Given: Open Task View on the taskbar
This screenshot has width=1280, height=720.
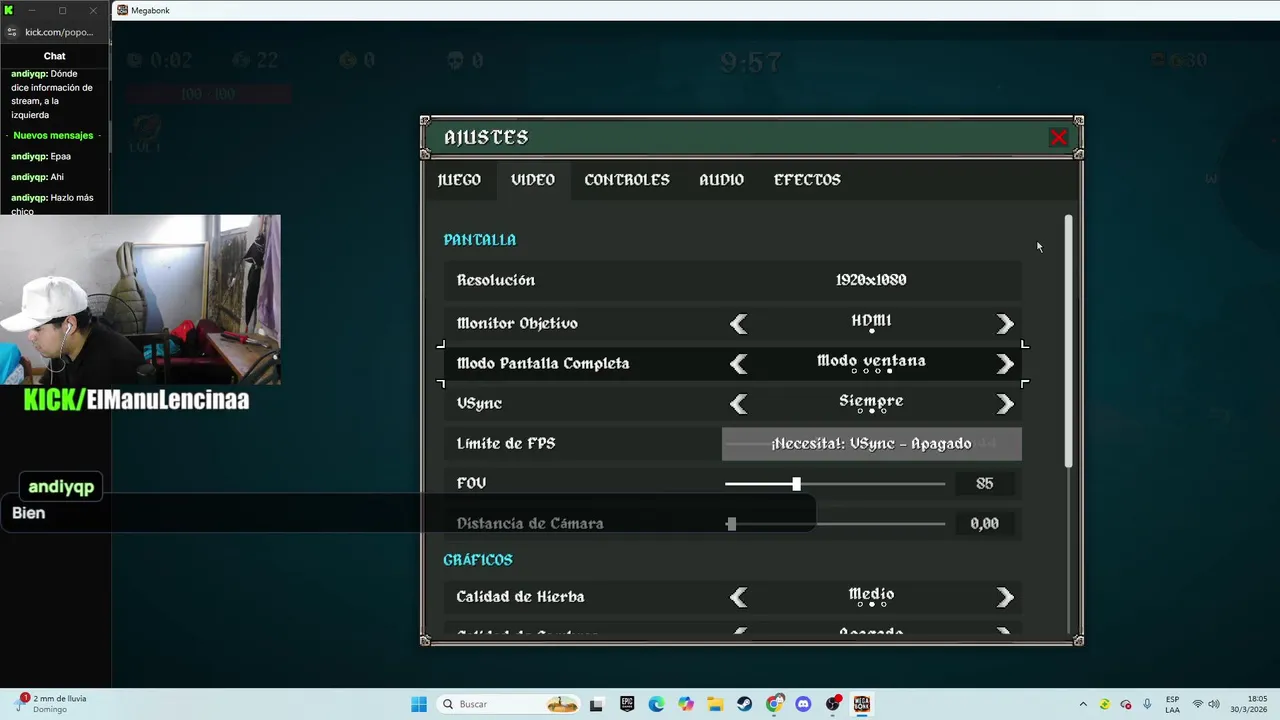Looking at the screenshot, I should point(597,704).
